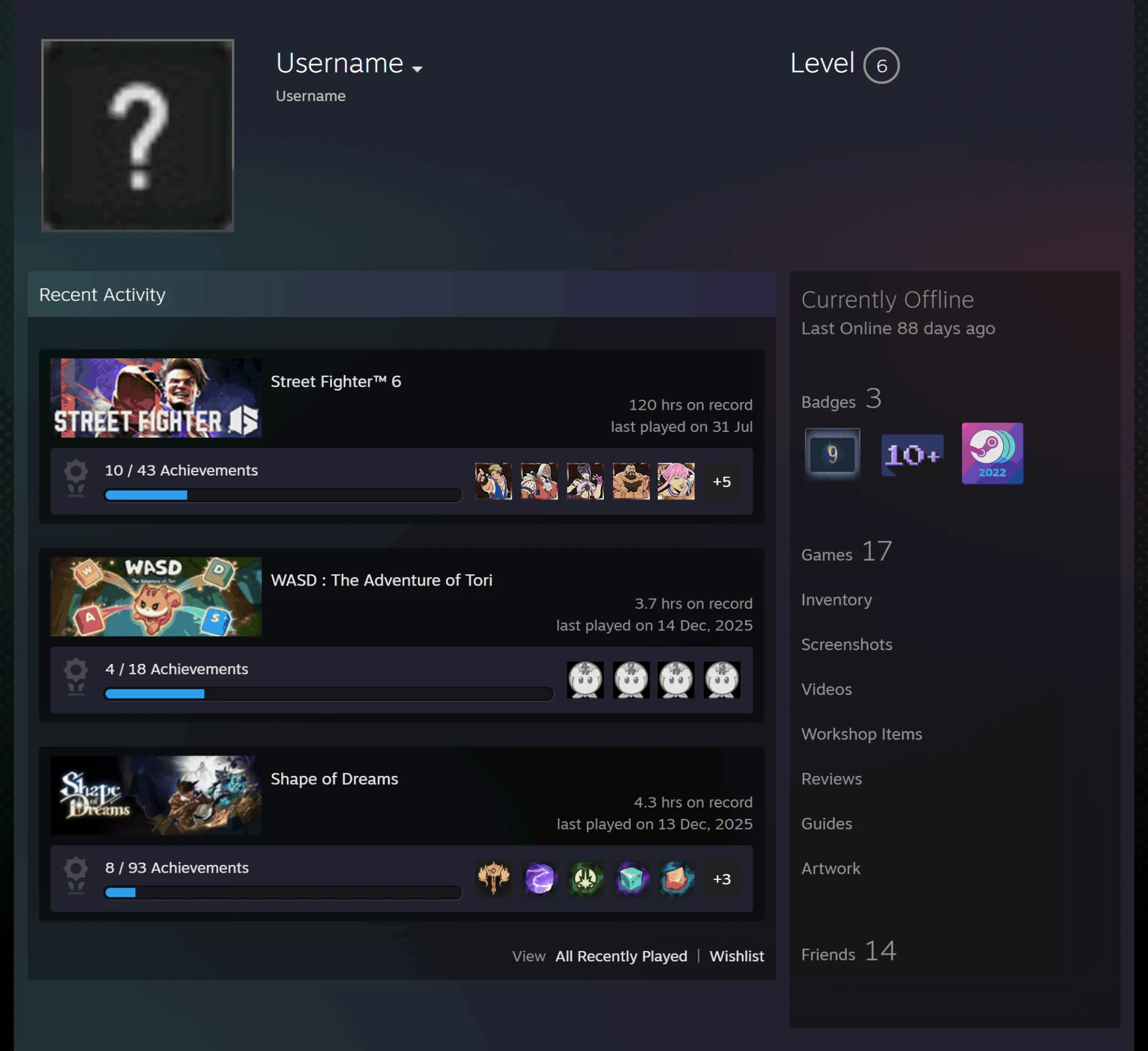This screenshot has width=1148, height=1051.
Task: Click the +3 more achievements button
Action: [722, 878]
